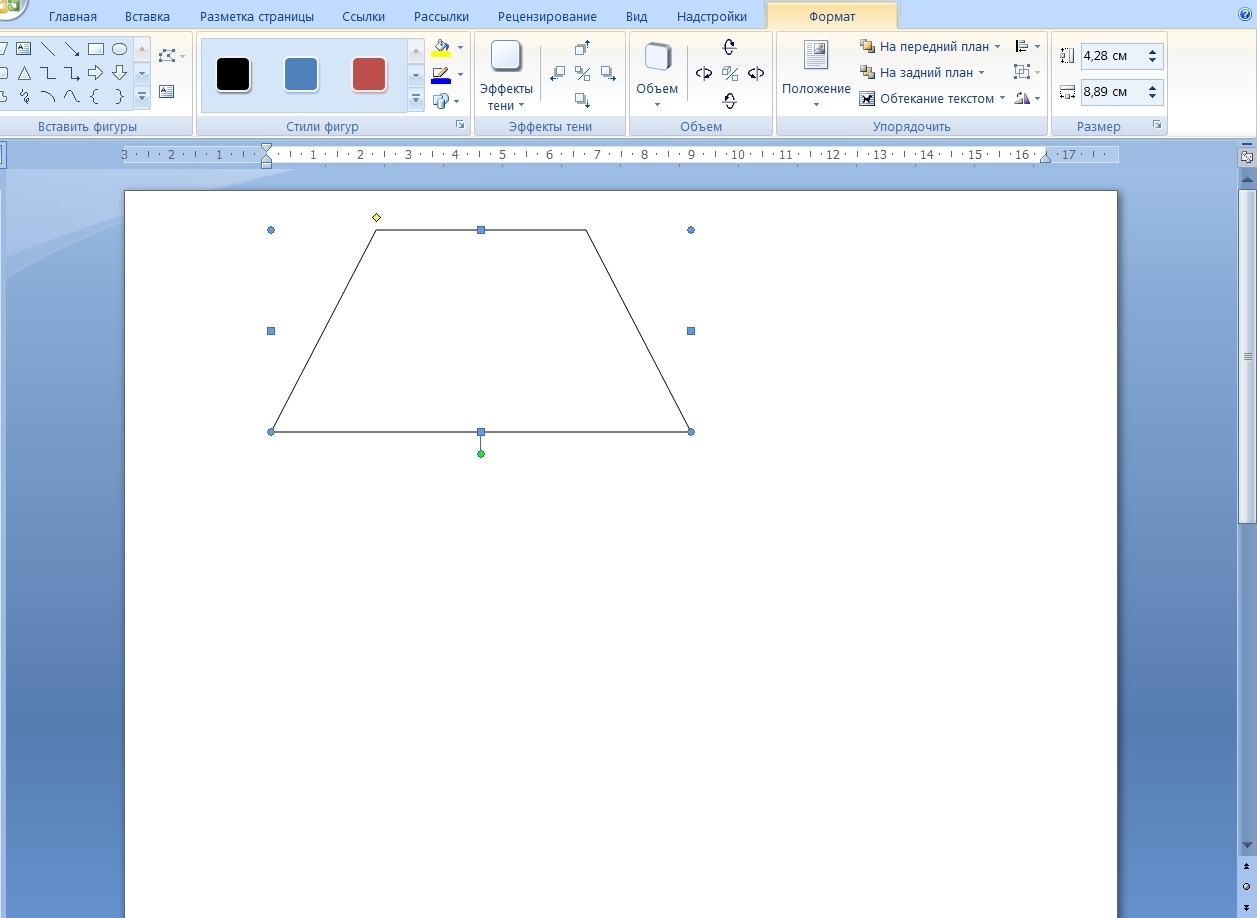Toggle shadow on/off center icon

click(x=582, y=74)
